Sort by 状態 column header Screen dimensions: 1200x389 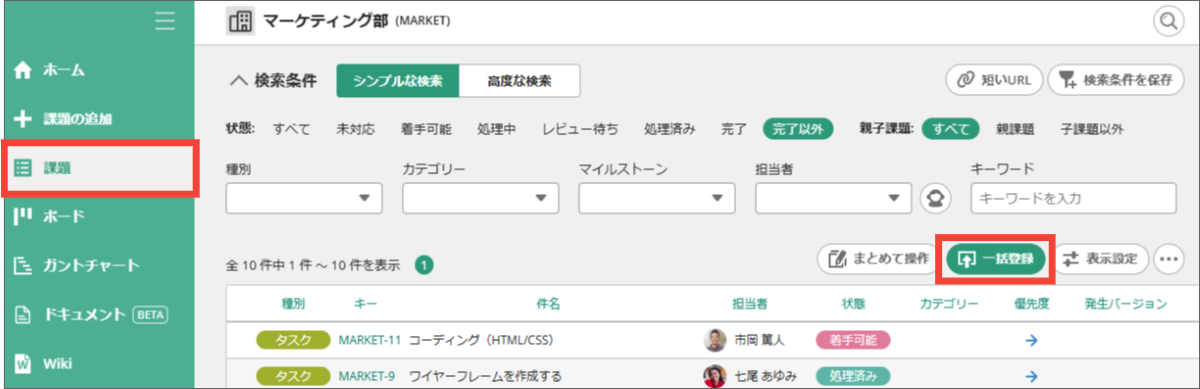pos(853,303)
